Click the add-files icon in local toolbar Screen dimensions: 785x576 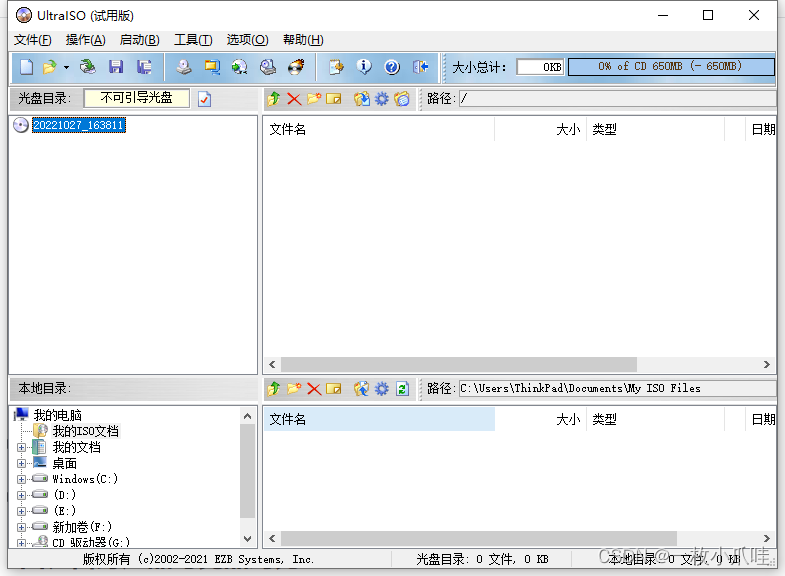(x=361, y=388)
